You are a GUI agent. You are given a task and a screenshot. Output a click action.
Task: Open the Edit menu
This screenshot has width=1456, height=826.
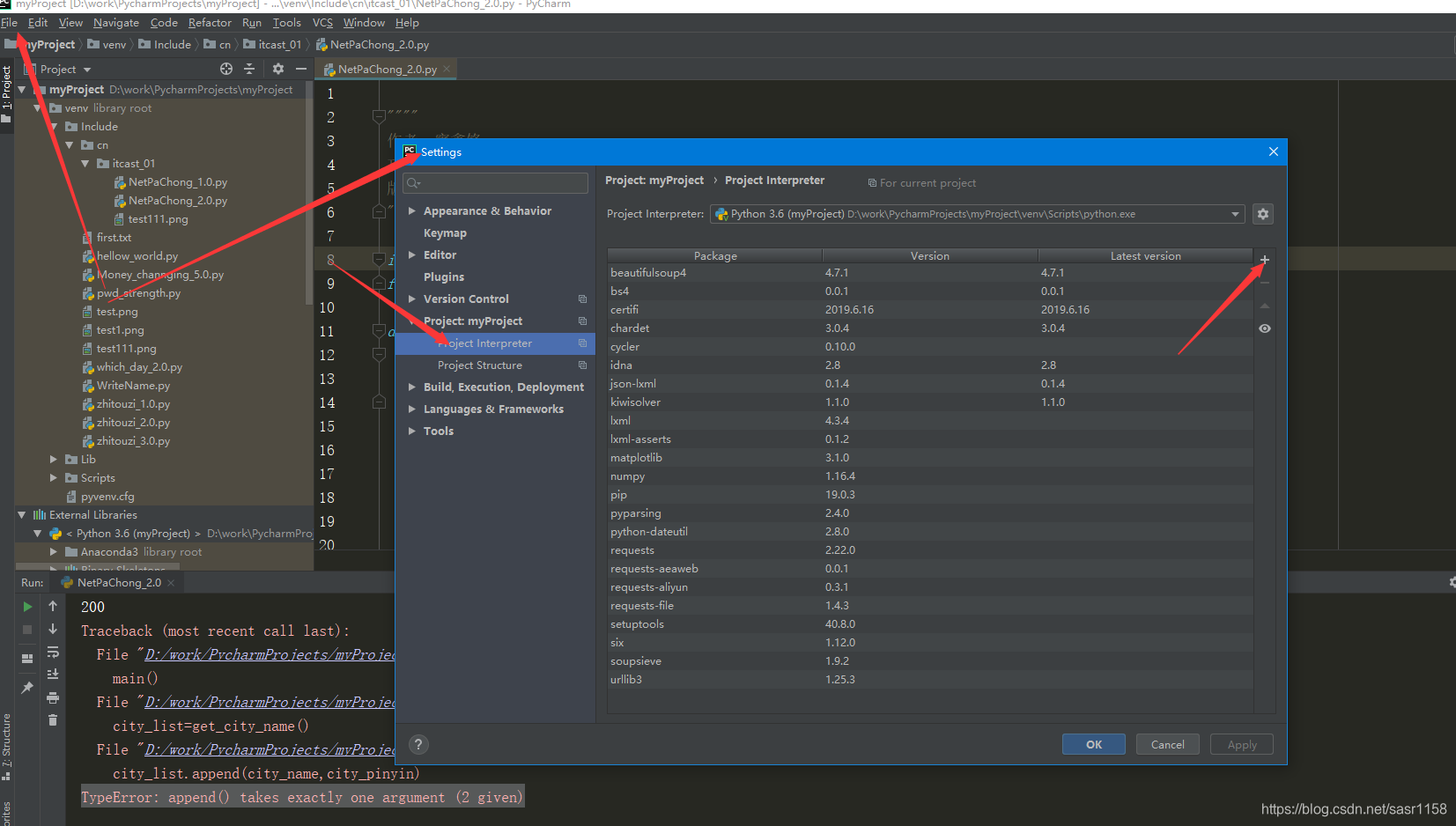(x=38, y=23)
